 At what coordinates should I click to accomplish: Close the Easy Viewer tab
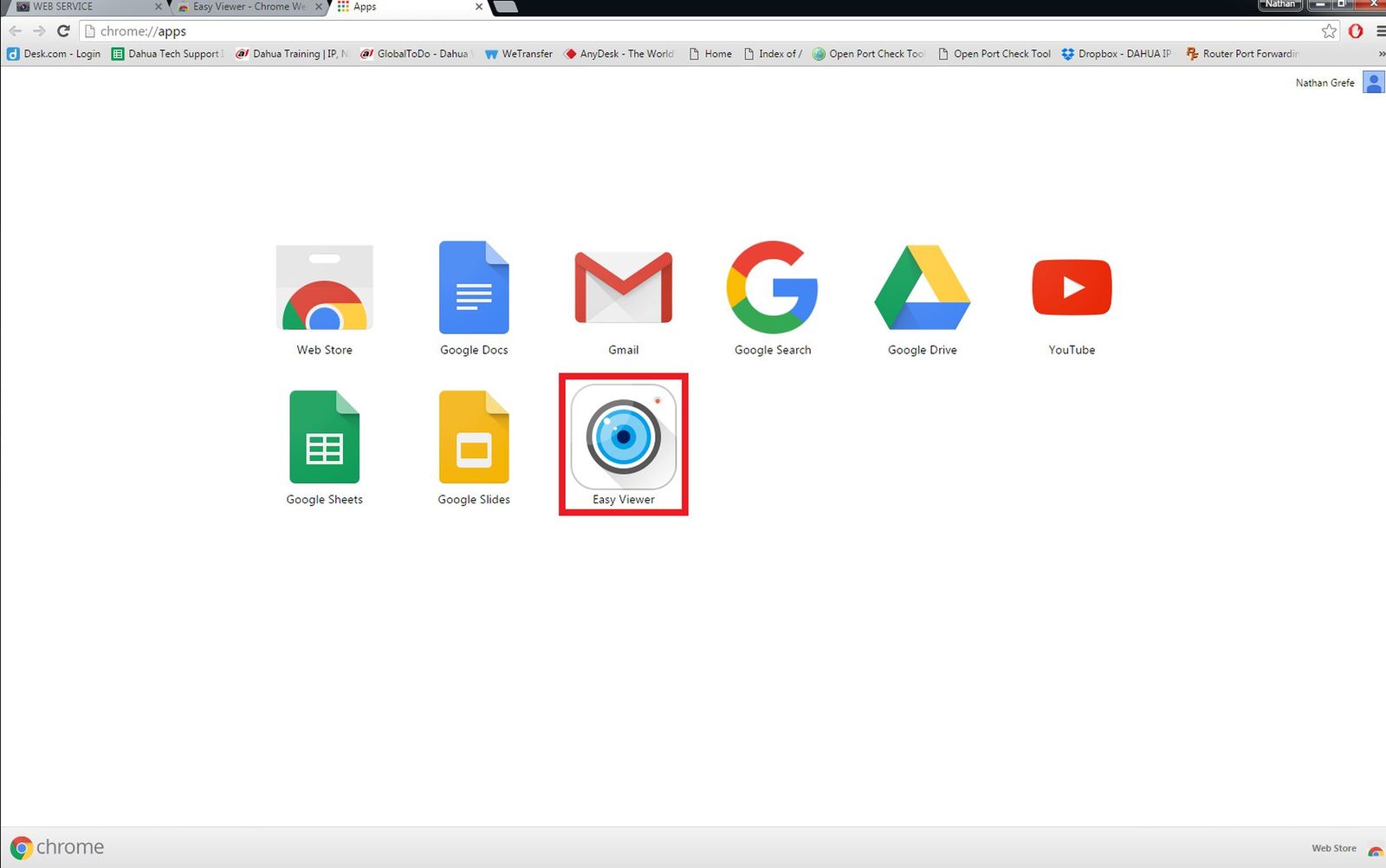(319, 7)
